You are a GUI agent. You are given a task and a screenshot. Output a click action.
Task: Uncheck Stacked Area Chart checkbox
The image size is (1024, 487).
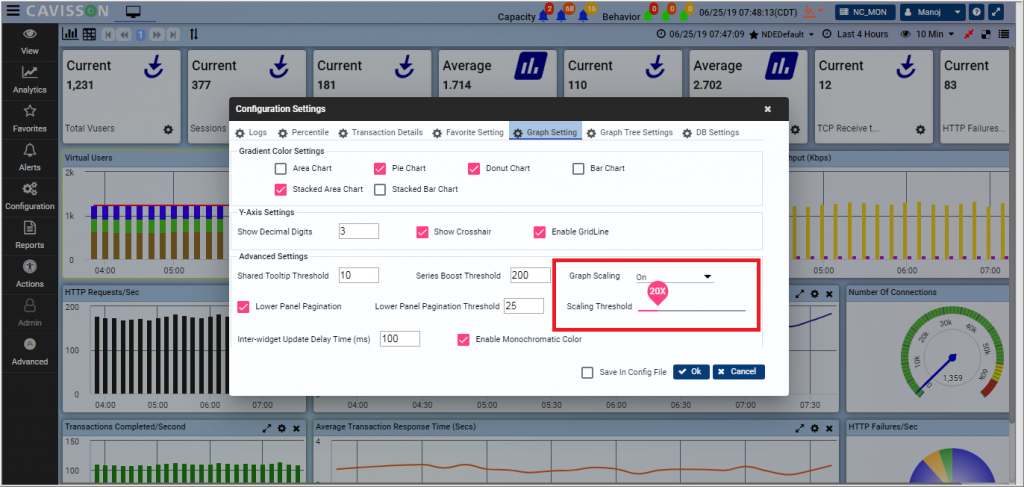coord(281,189)
